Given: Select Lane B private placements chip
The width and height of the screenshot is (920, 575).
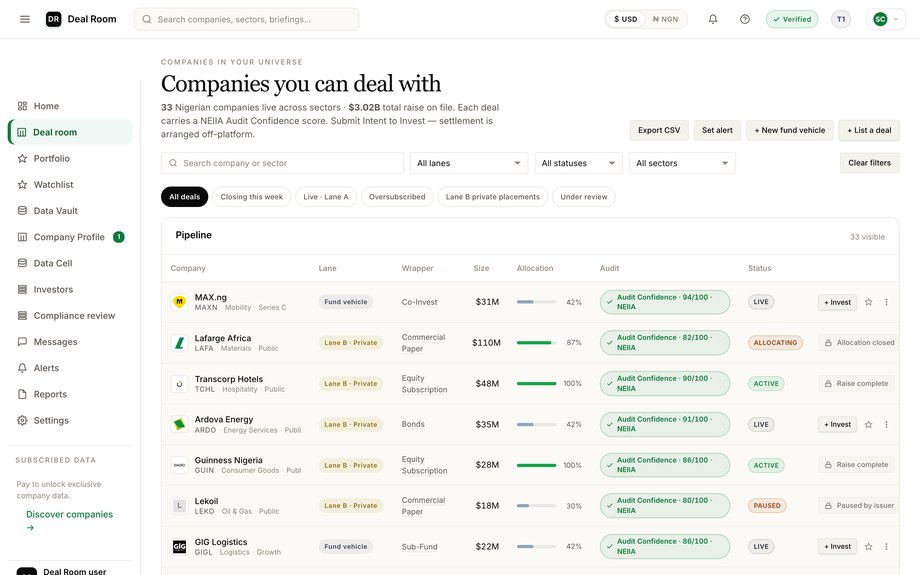Looking at the screenshot, I should click(493, 197).
